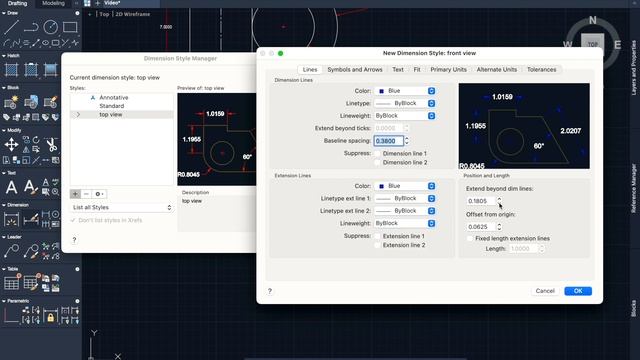Click the TOP face of ViewCube
The height and width of the screenshot is (360, 640).
pyautogui.click(x=592, y=44)
